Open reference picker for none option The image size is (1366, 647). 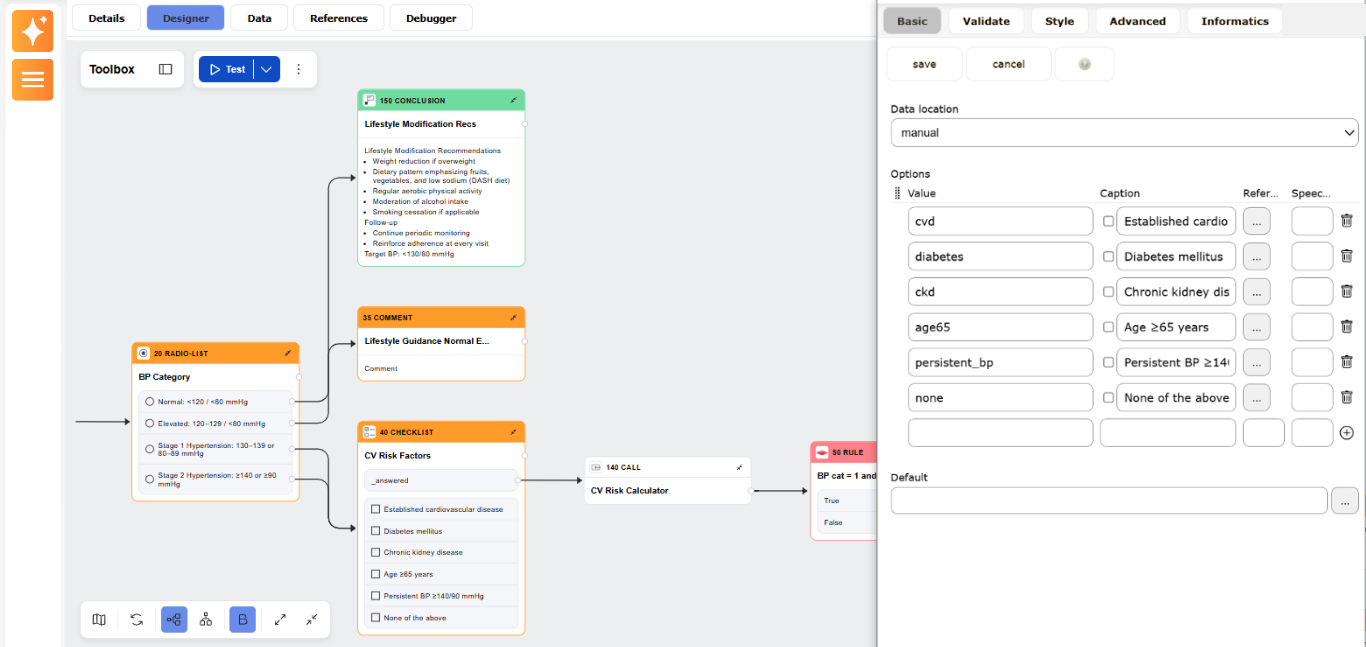(x=1256, y=397)
